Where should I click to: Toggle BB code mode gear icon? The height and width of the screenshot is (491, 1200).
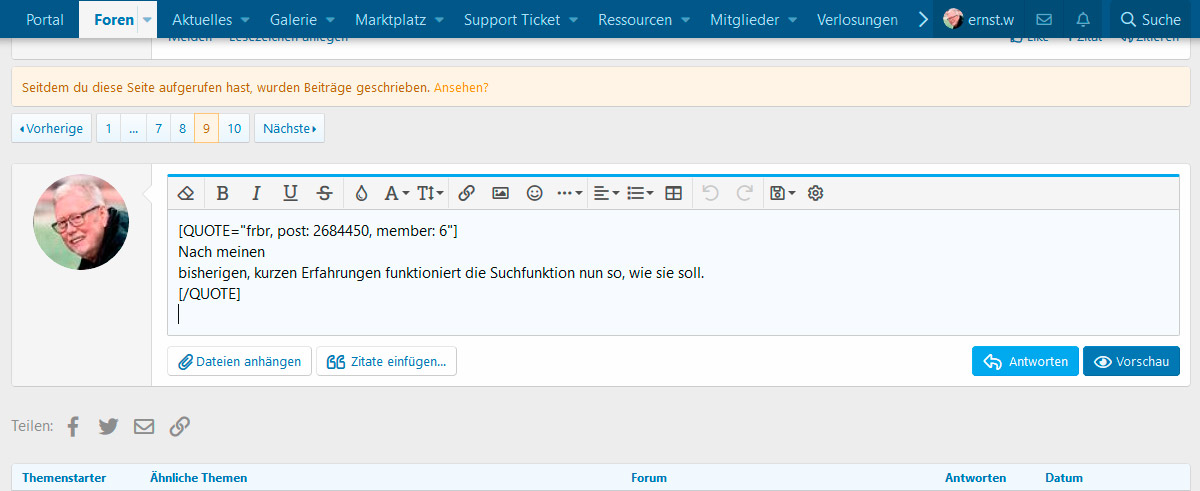tap(815, 193)
